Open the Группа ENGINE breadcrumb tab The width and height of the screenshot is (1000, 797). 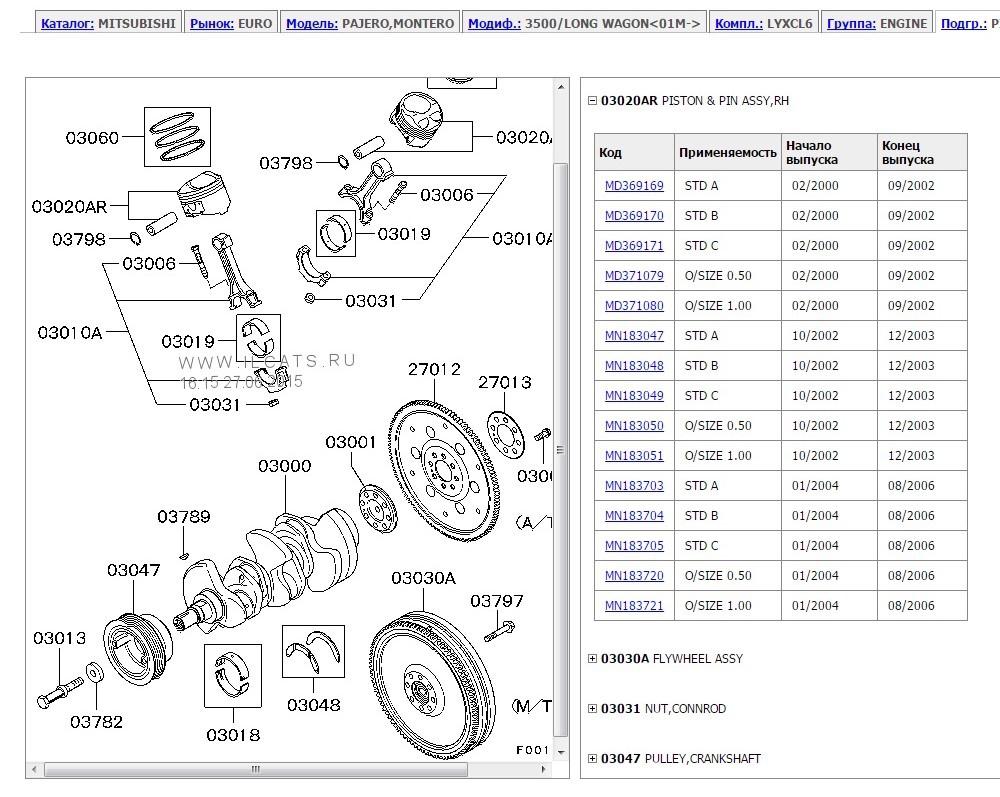(x=852, y=23)
